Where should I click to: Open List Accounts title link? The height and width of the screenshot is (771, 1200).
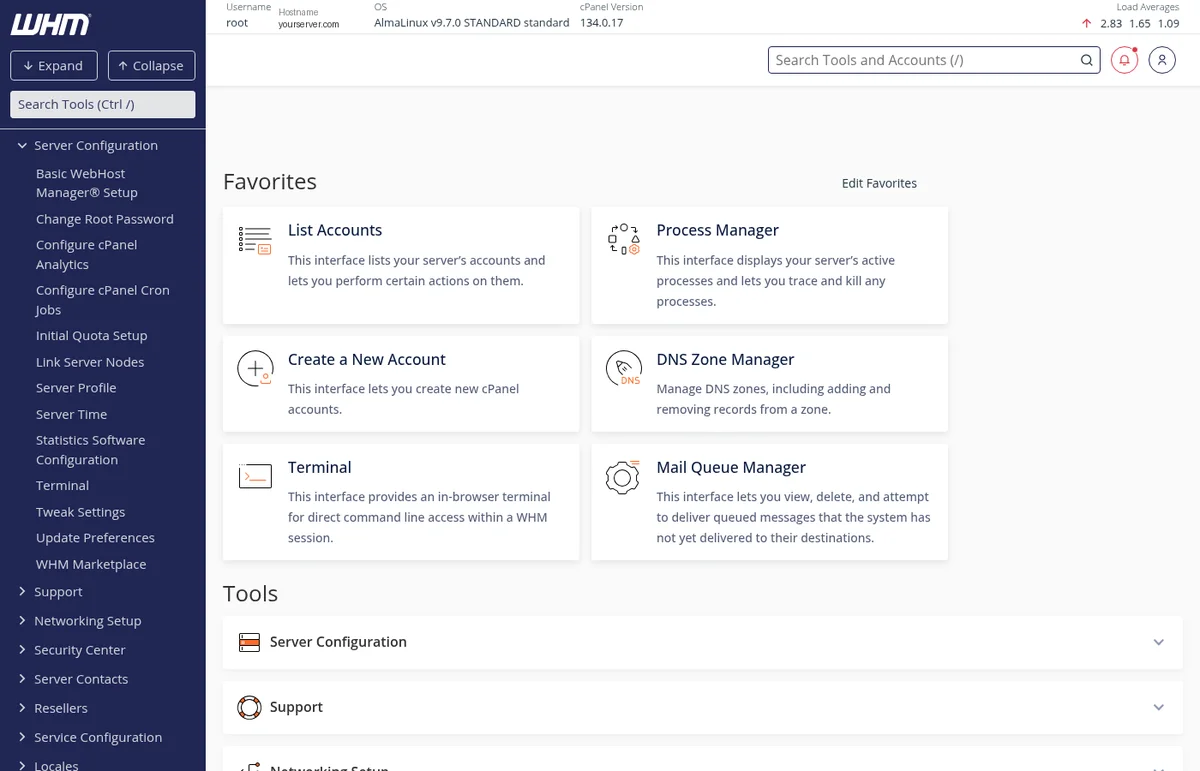[x=335, y=230]
